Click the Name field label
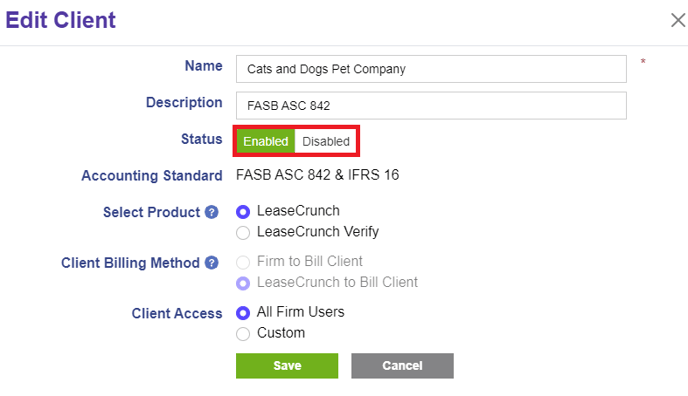Screen dimensions: 688x396 tap(204, 66)
